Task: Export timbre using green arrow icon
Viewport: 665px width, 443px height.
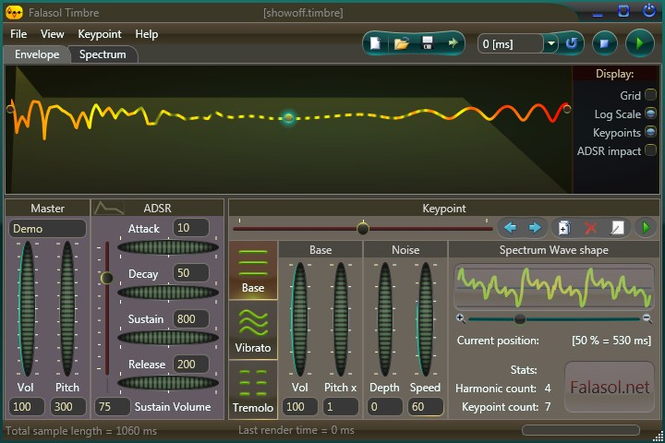Action: (x=453, y=43)
